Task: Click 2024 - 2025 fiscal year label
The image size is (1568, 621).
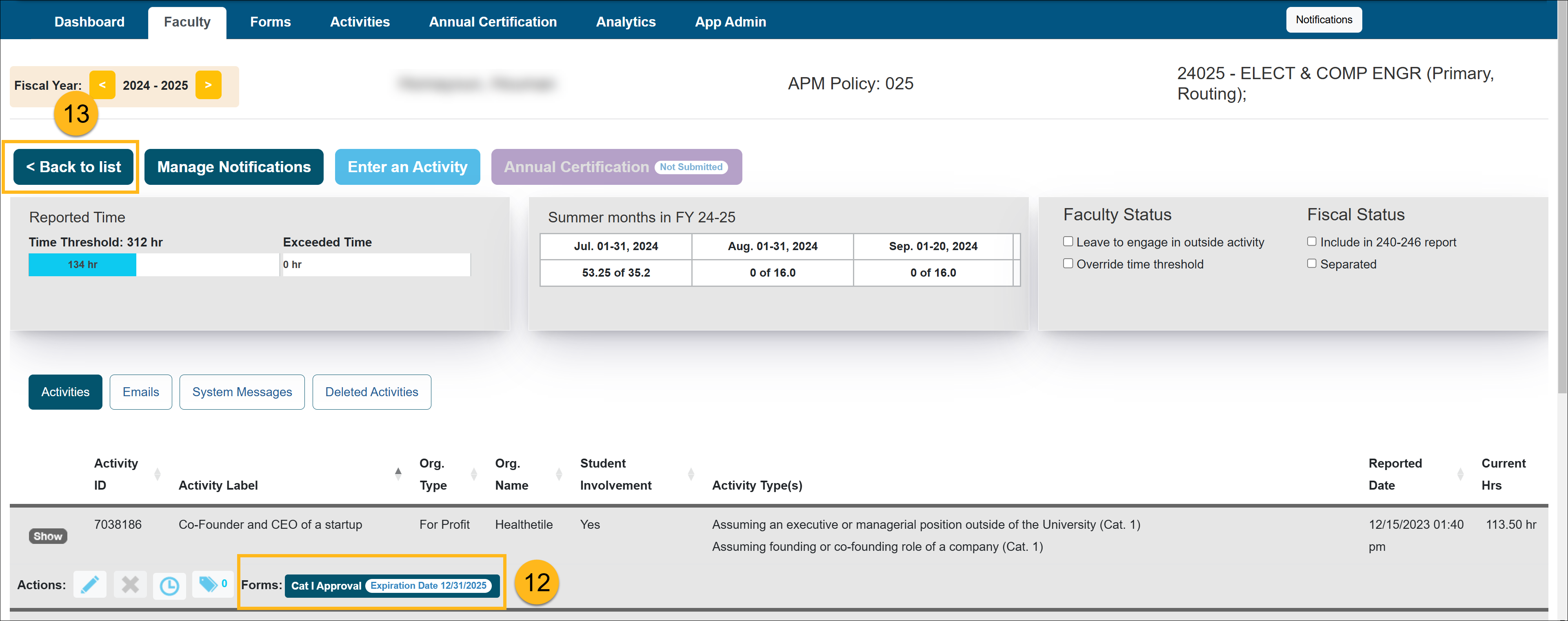Action: coord(155,85)
